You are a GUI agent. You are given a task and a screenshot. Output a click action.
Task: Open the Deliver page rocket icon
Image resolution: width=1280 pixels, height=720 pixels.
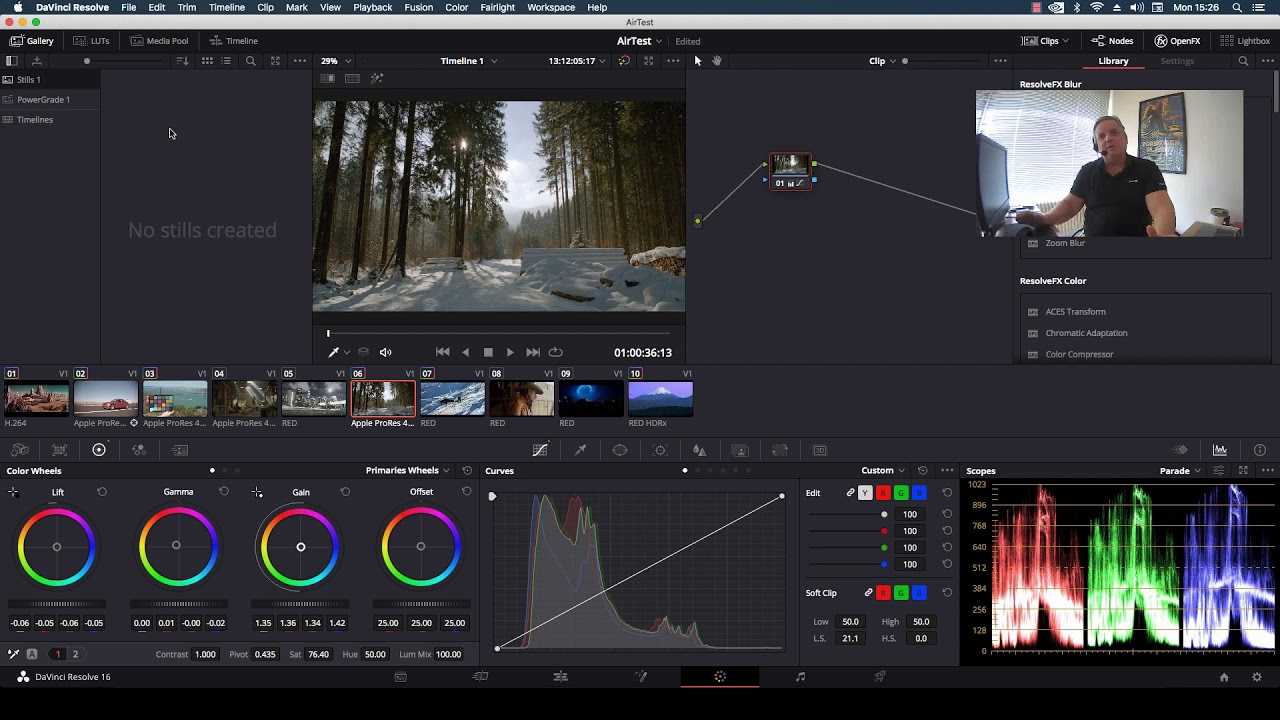(x=880, y=677)
